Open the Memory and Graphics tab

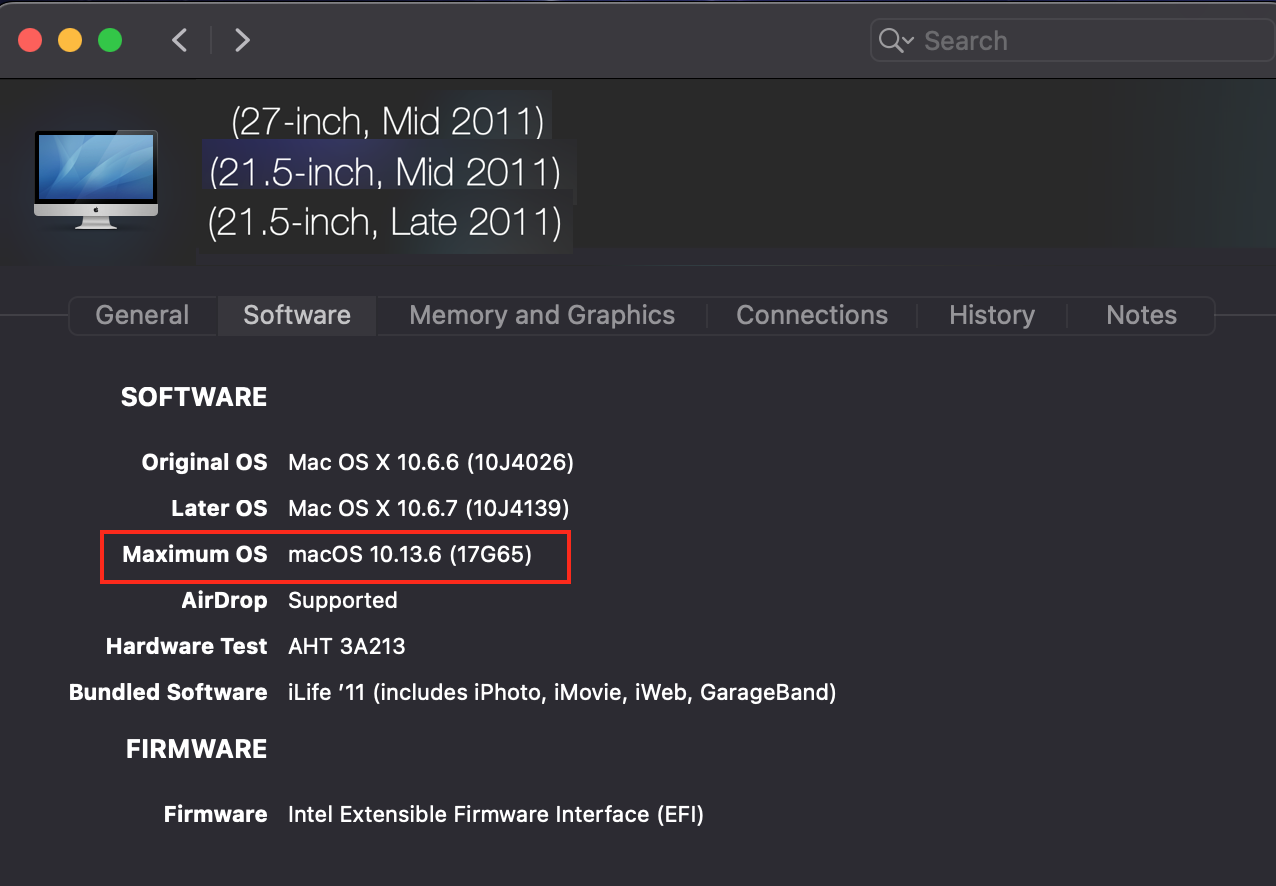[x=542, y=315]
